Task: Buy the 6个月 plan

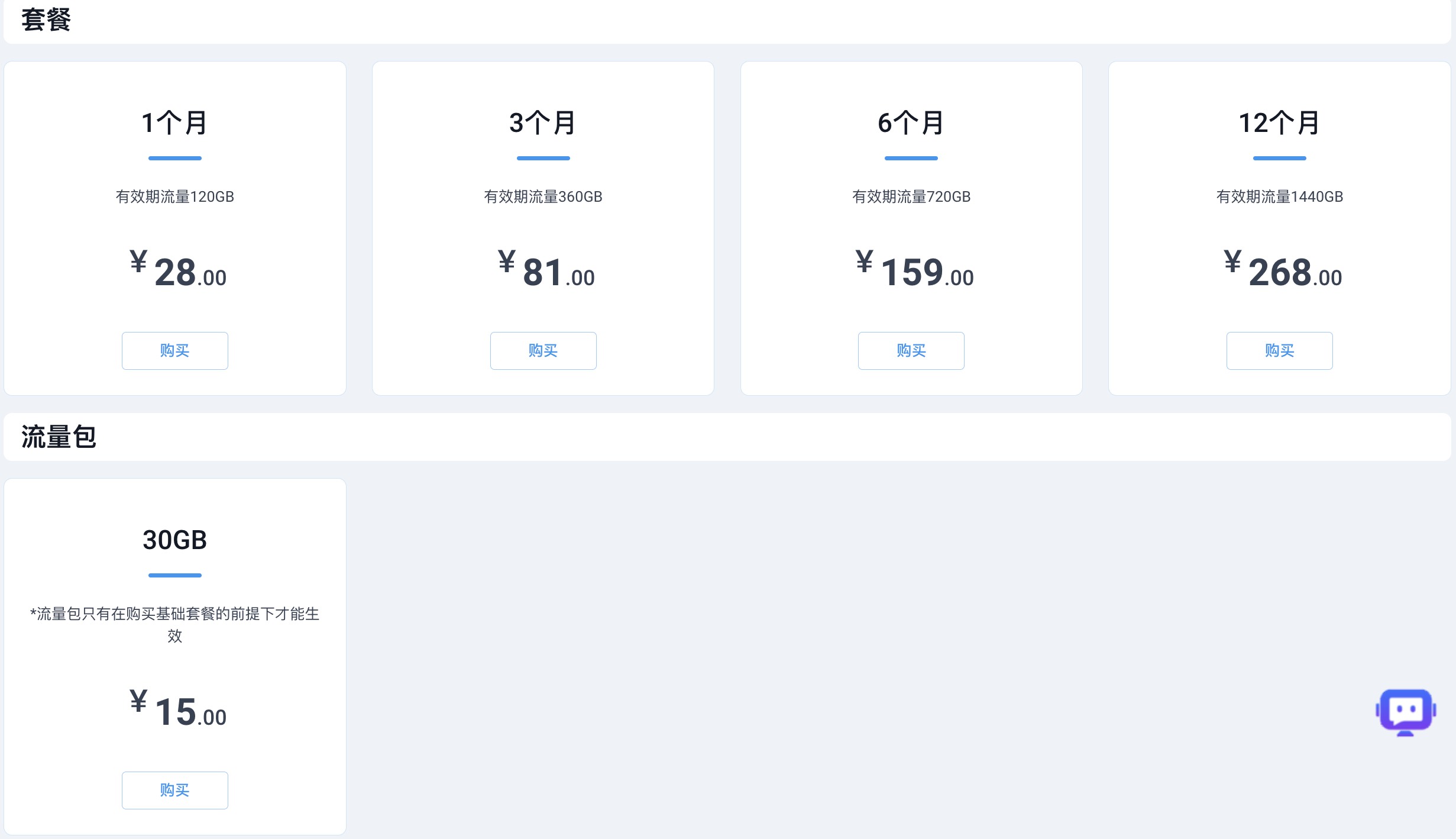Action: tap(911, 351)
